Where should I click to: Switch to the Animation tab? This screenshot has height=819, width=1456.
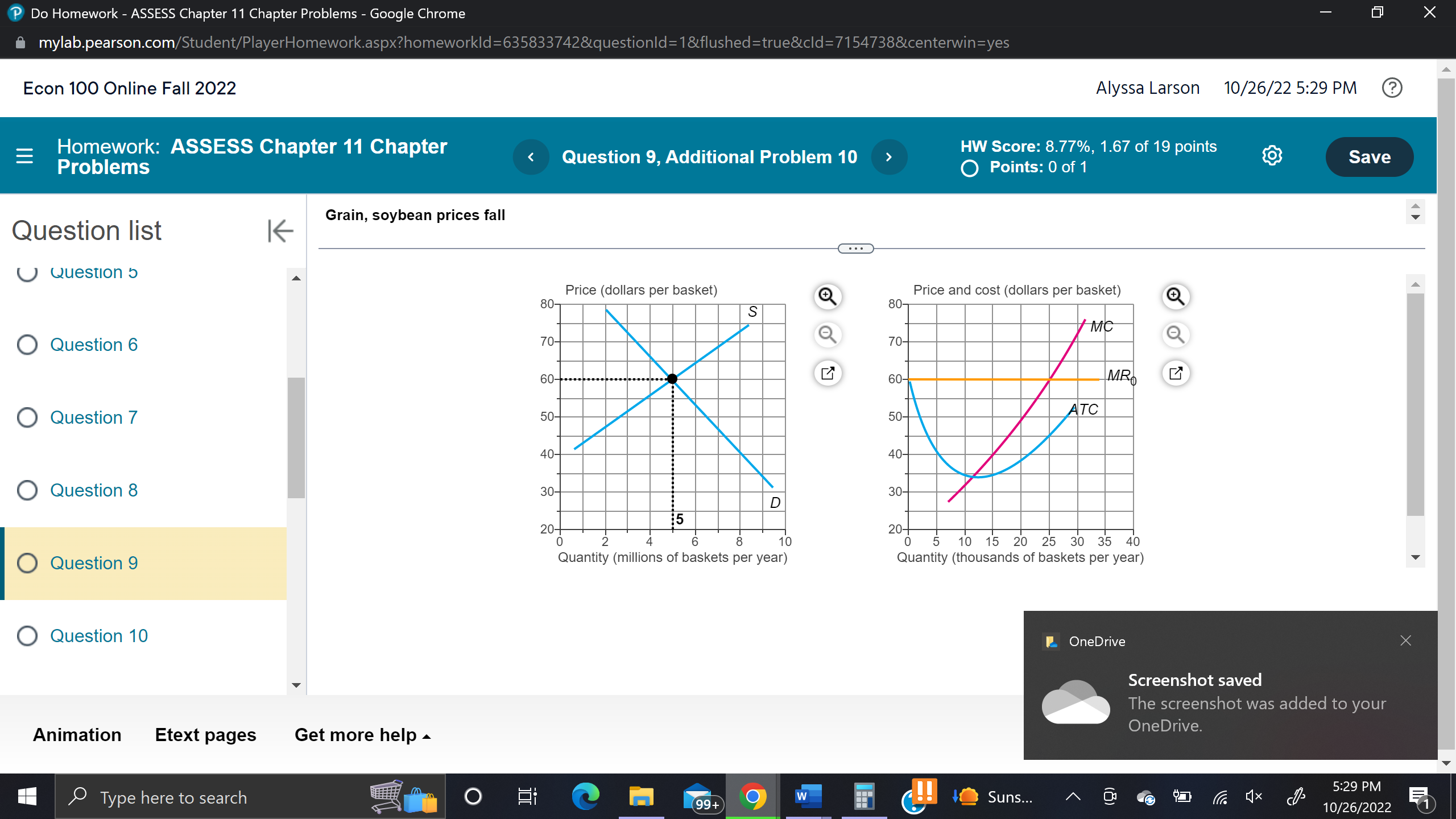pos(77,734)
